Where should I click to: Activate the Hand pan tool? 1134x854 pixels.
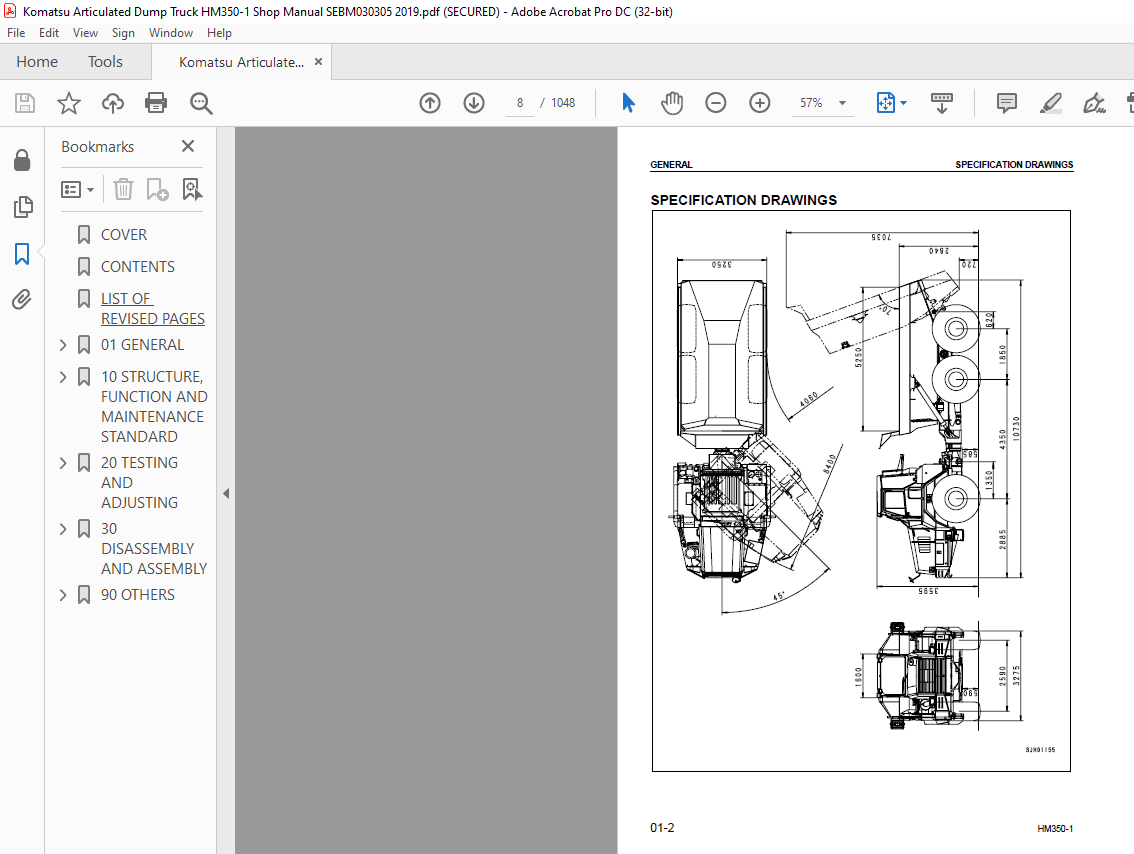click(672, 103)
